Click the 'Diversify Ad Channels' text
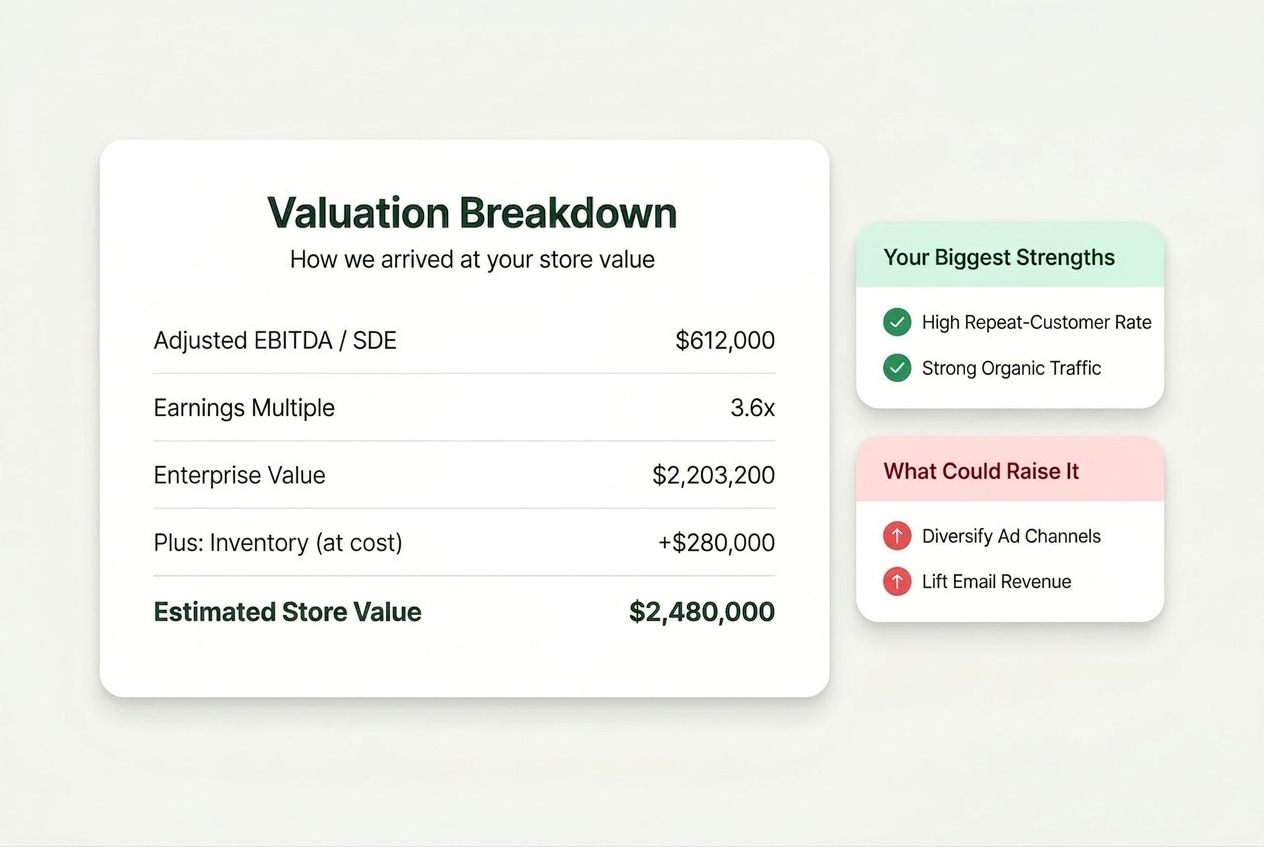Viewport: 1264px width, 847px height. (1011, 536)
